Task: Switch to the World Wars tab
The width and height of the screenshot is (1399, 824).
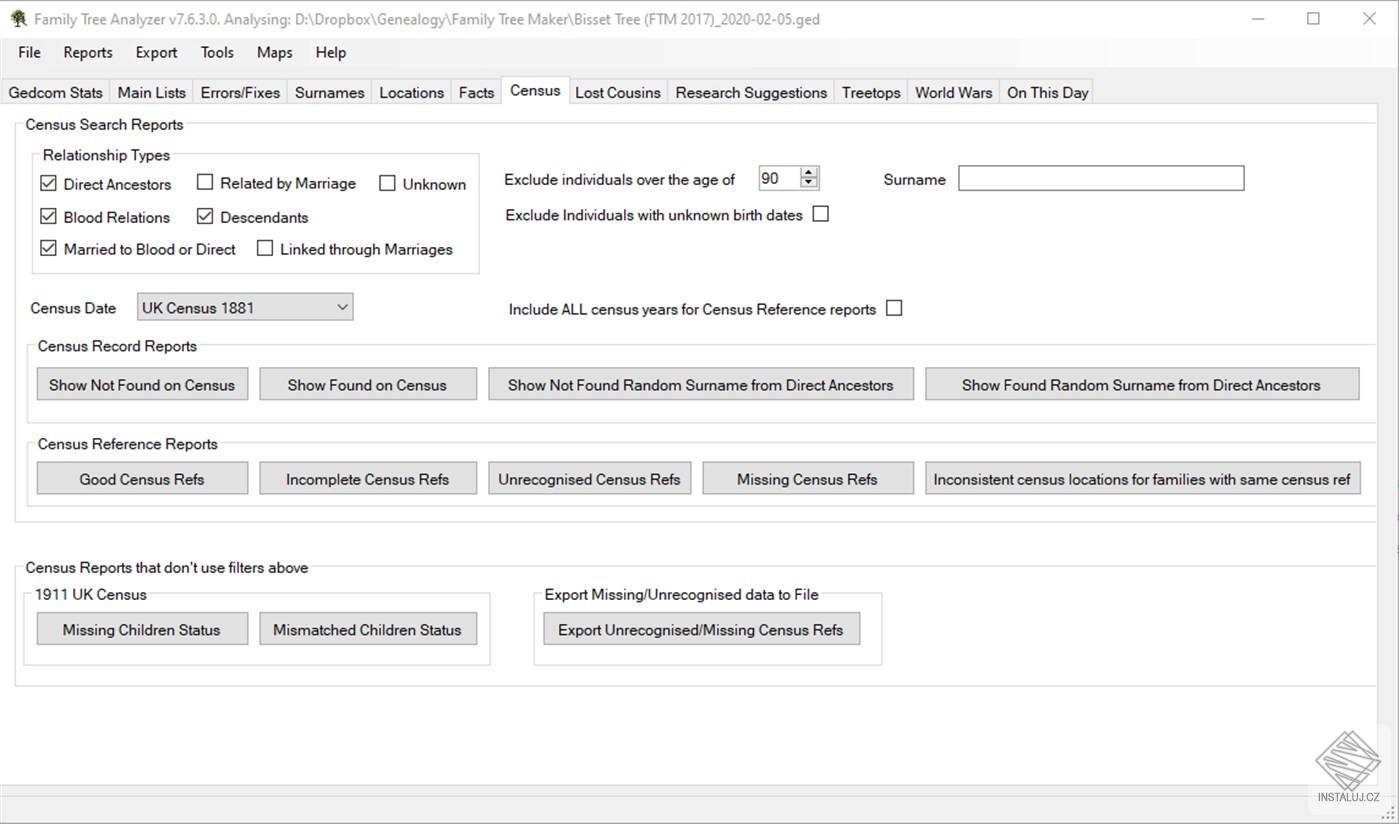Action: [x=953, y=92]
